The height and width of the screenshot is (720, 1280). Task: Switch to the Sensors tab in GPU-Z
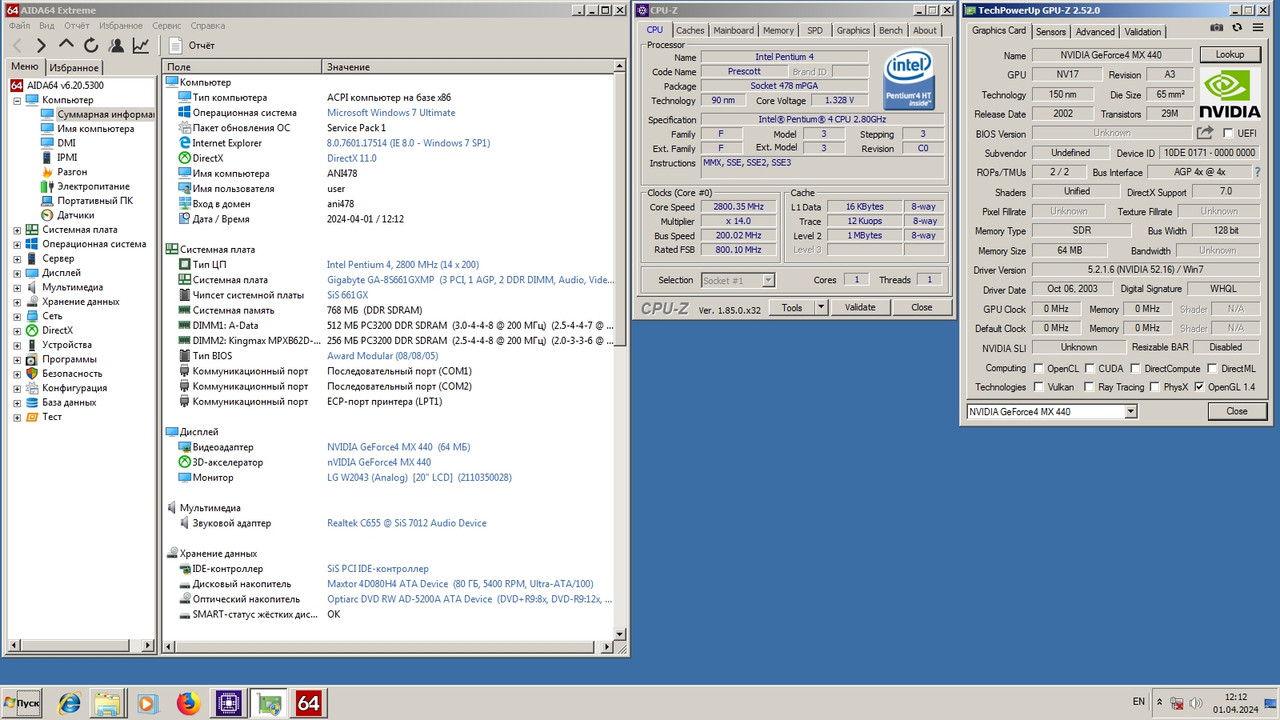coord(1051,32)
